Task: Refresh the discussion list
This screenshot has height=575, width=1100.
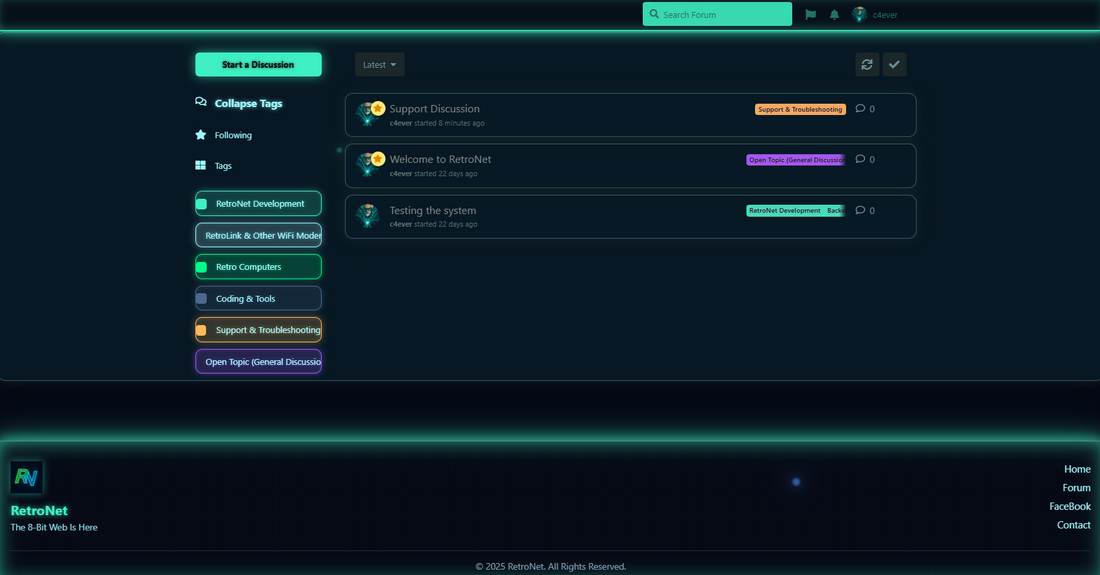Action: coord(867,65)
